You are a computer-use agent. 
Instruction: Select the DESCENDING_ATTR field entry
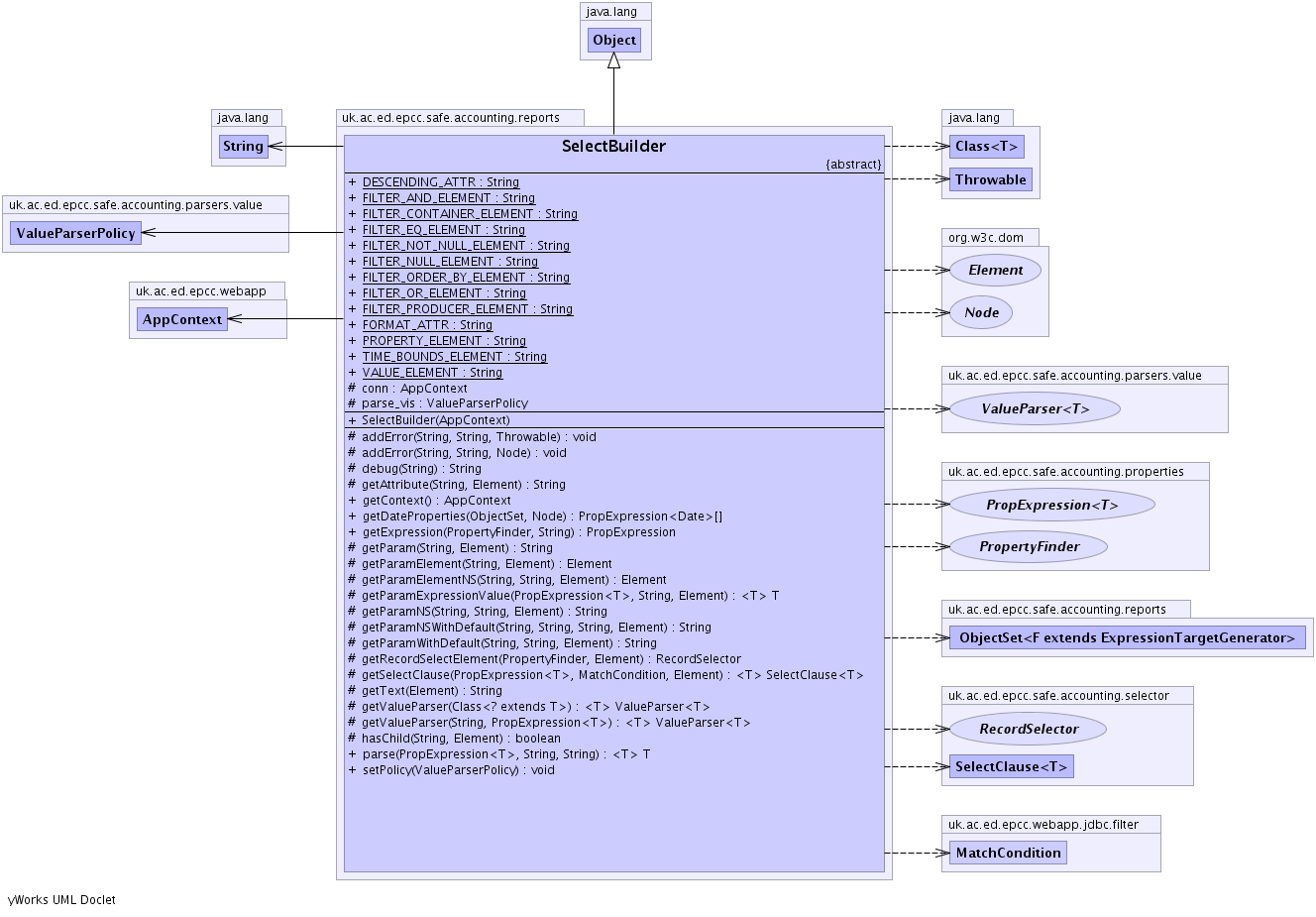coord(440,182)
